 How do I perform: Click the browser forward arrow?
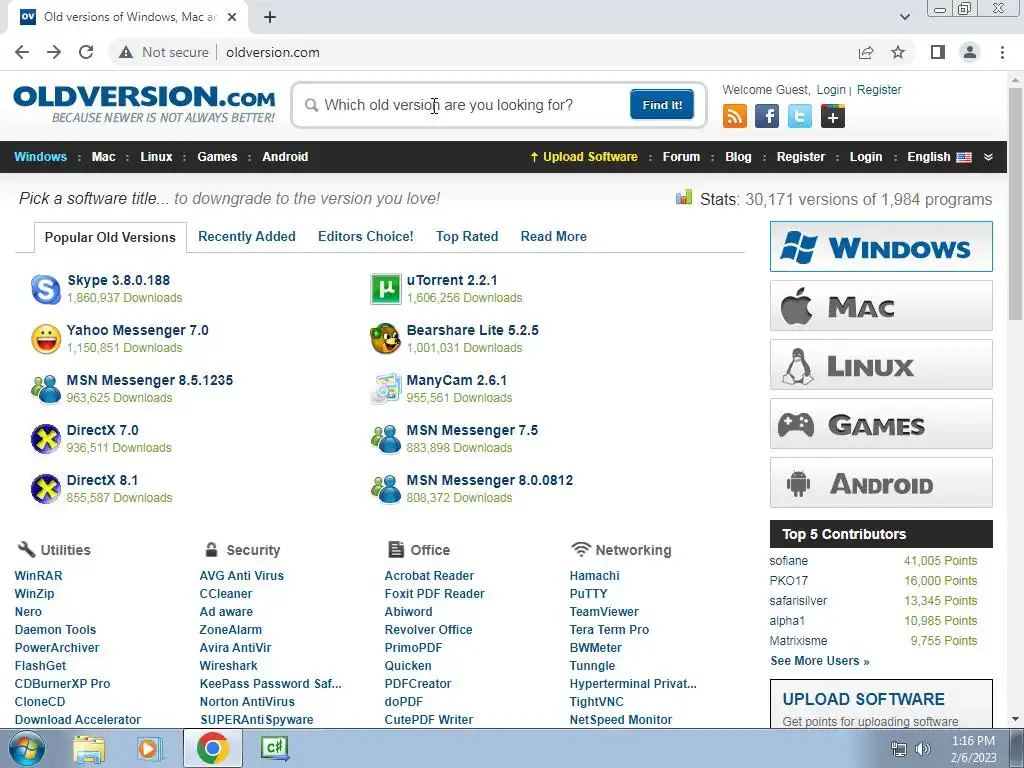[54, 52]
